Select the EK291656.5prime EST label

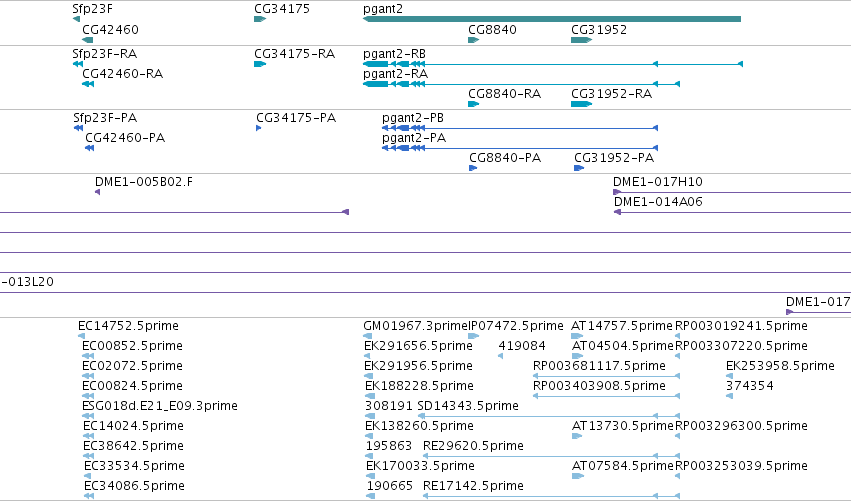(x=418, y=346)
